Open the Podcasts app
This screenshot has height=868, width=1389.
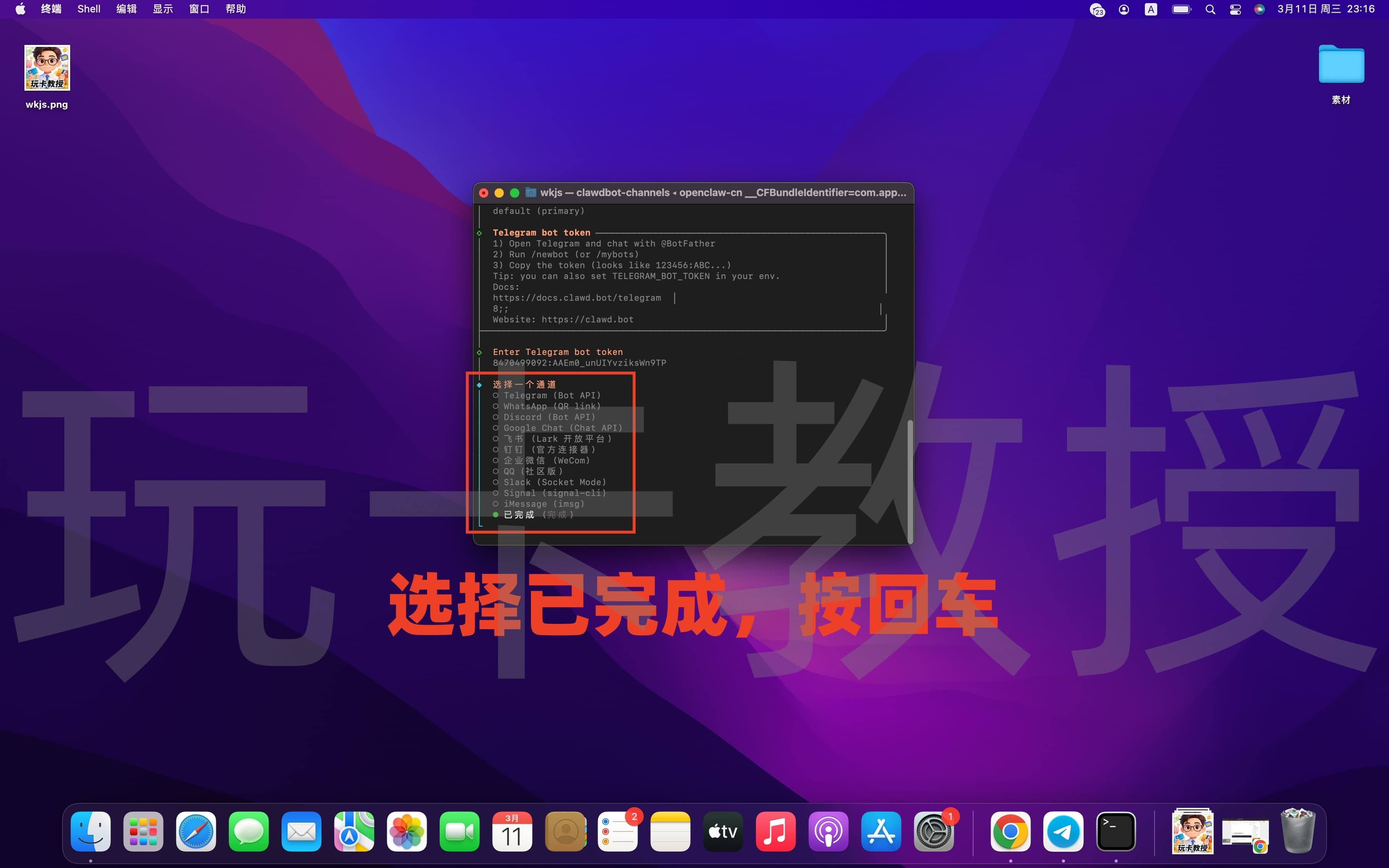(829, 831)
